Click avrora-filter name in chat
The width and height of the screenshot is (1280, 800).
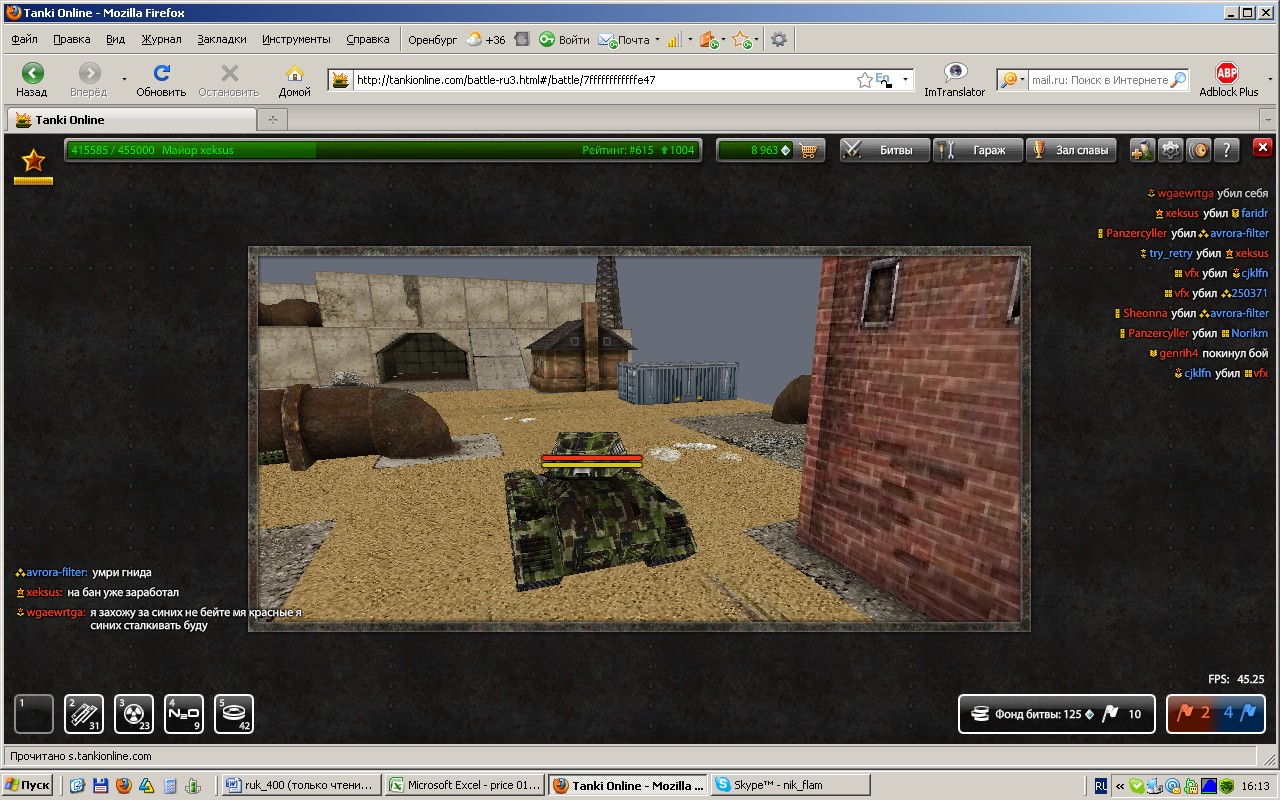[x=57, y=572]
